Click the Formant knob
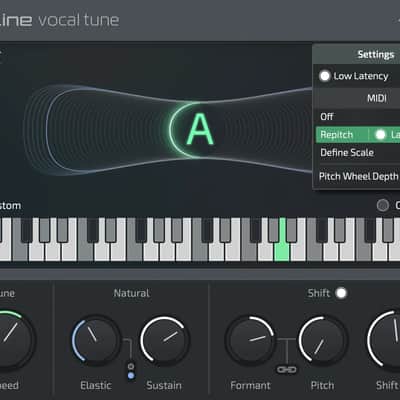 250,340
